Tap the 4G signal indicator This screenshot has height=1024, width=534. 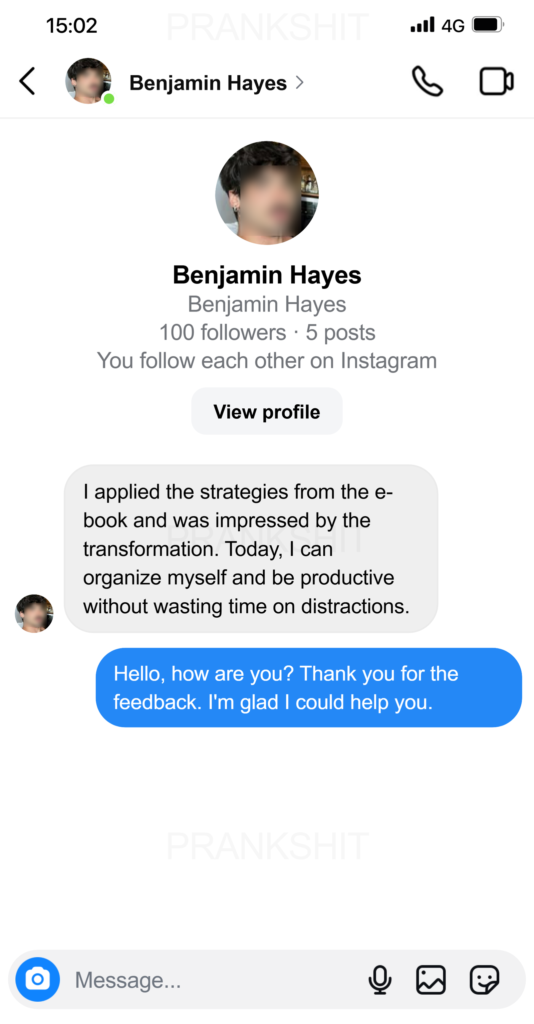point(453,26)
